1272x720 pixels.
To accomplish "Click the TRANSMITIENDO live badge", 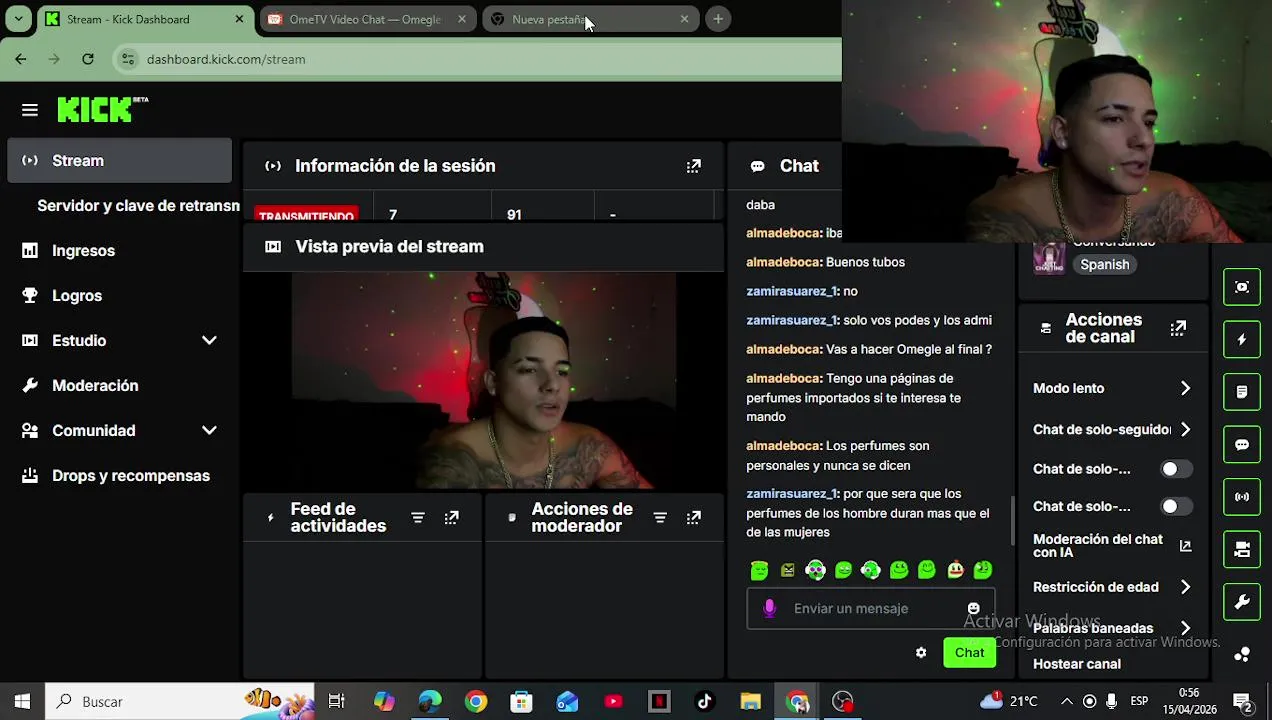I will pyautogui.click(x=306, y=215).
